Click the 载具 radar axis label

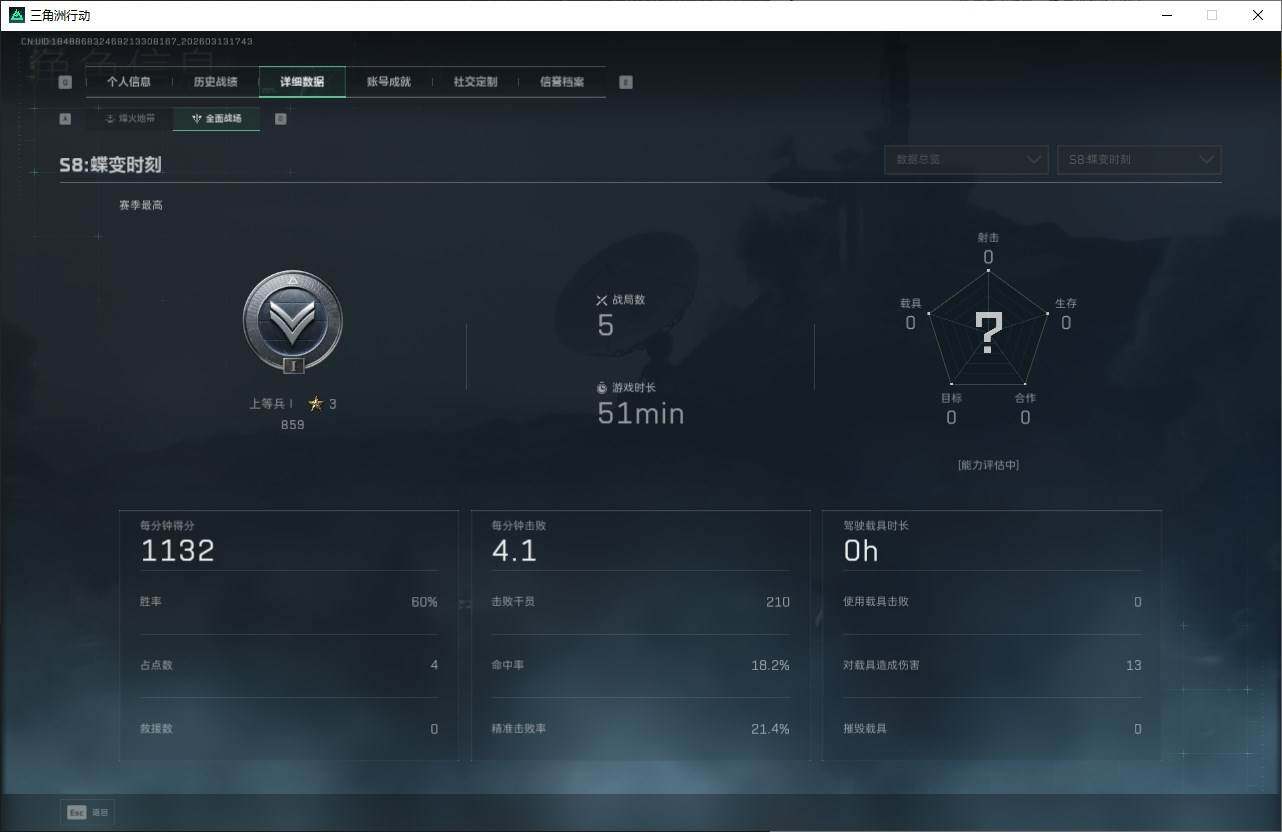910,303
